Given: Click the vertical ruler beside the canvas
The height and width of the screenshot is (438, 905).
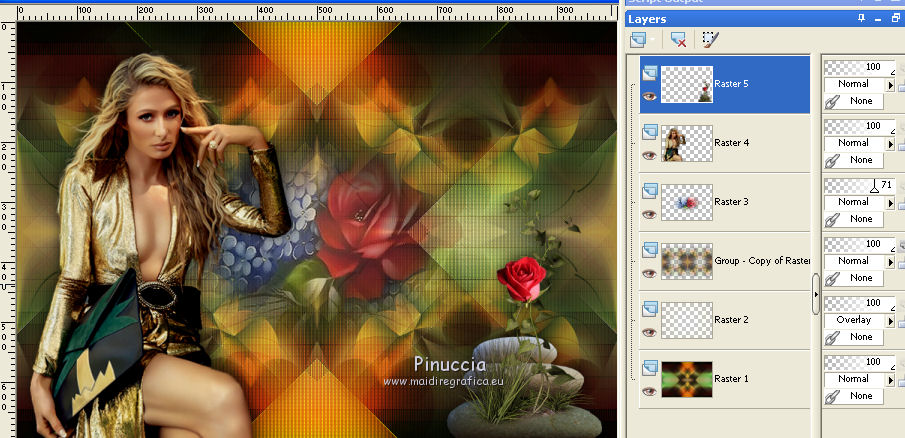Looking at the screenshot, I should click(8, 230).
